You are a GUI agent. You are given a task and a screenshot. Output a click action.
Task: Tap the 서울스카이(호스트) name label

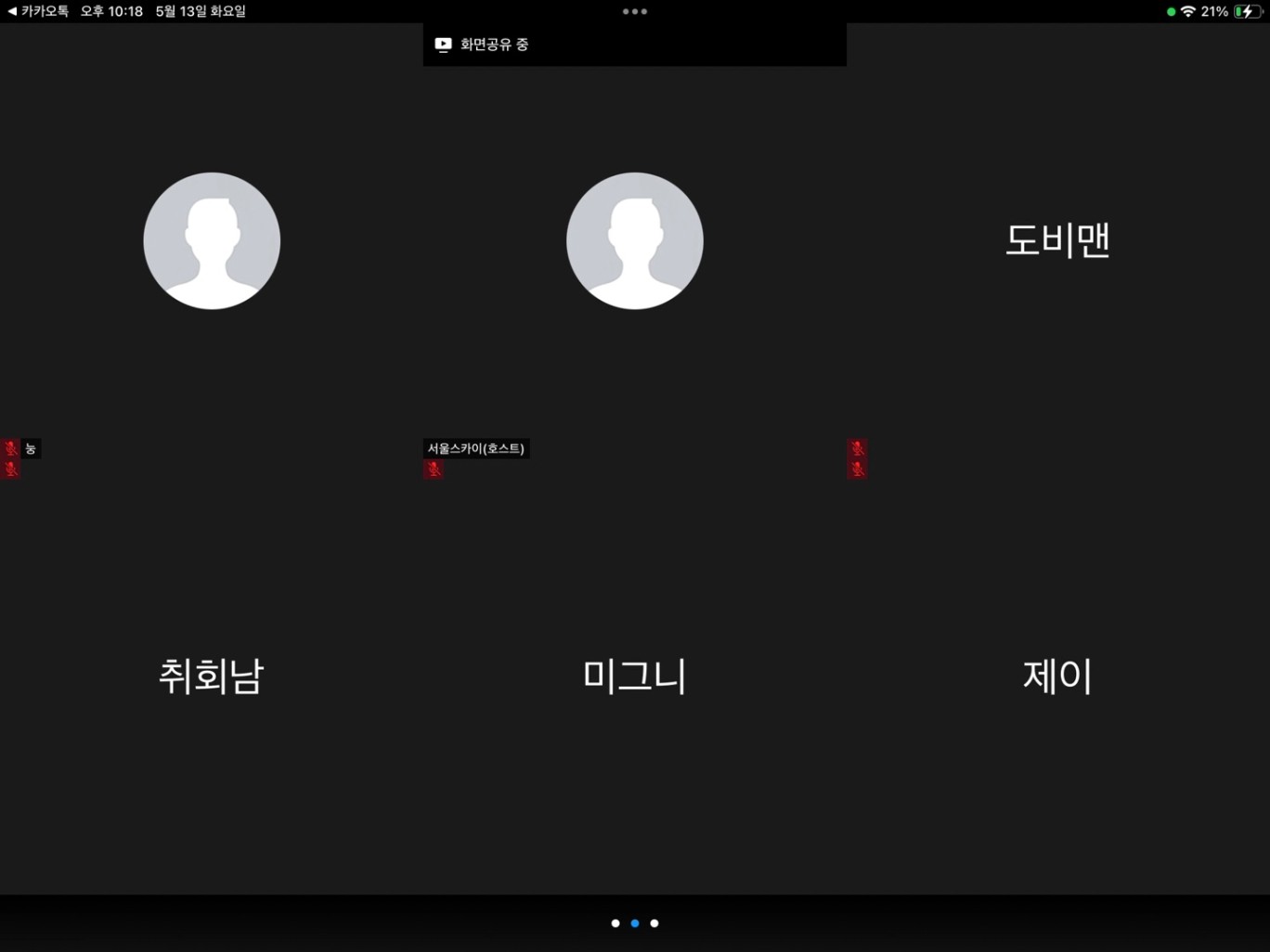click(x=476, y=449)
